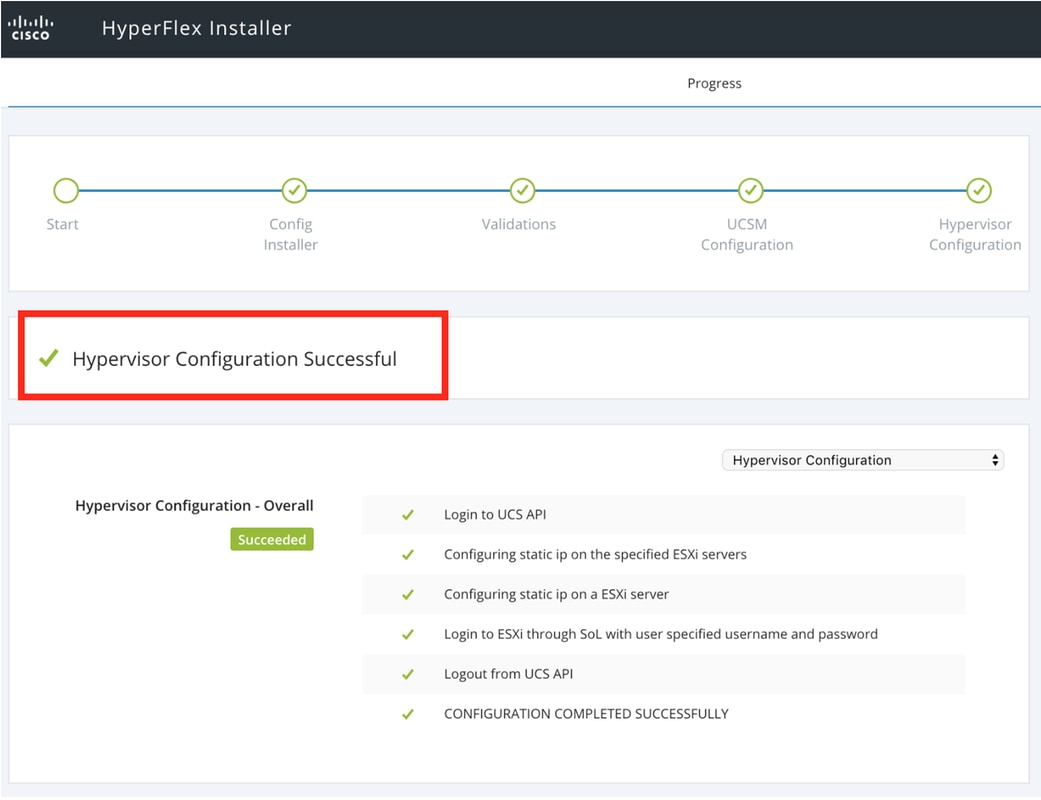Viewport: 1041px width, 800px height.
Task: Click checkmark next to Login to UCS API
Action: [408, 515]
